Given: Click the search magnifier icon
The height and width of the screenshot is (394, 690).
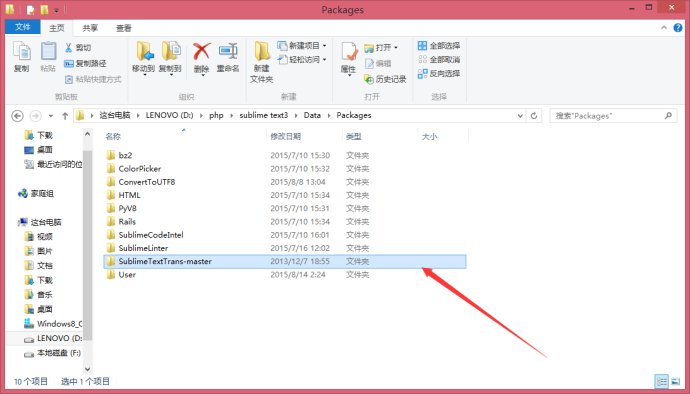Looking at the screenshot, I should 668,116.
